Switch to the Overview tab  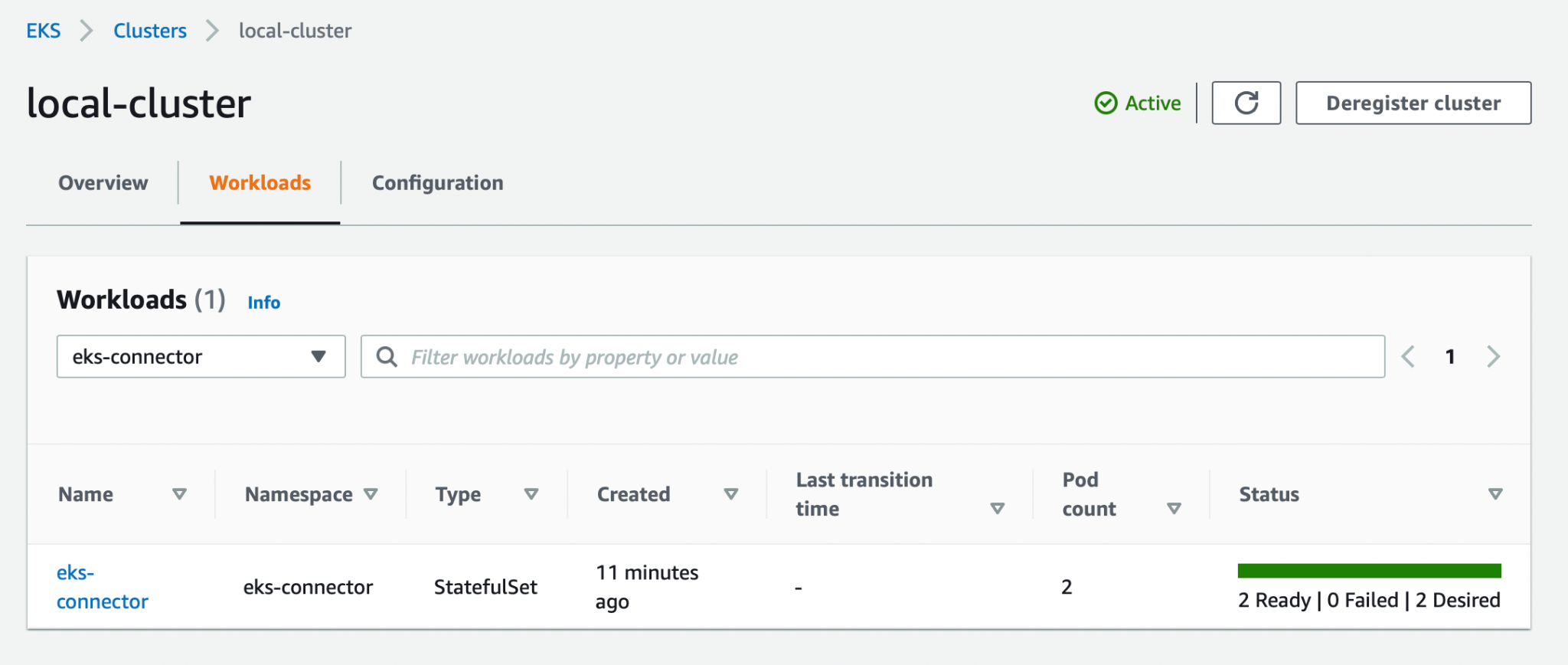(x=103, y=183)
